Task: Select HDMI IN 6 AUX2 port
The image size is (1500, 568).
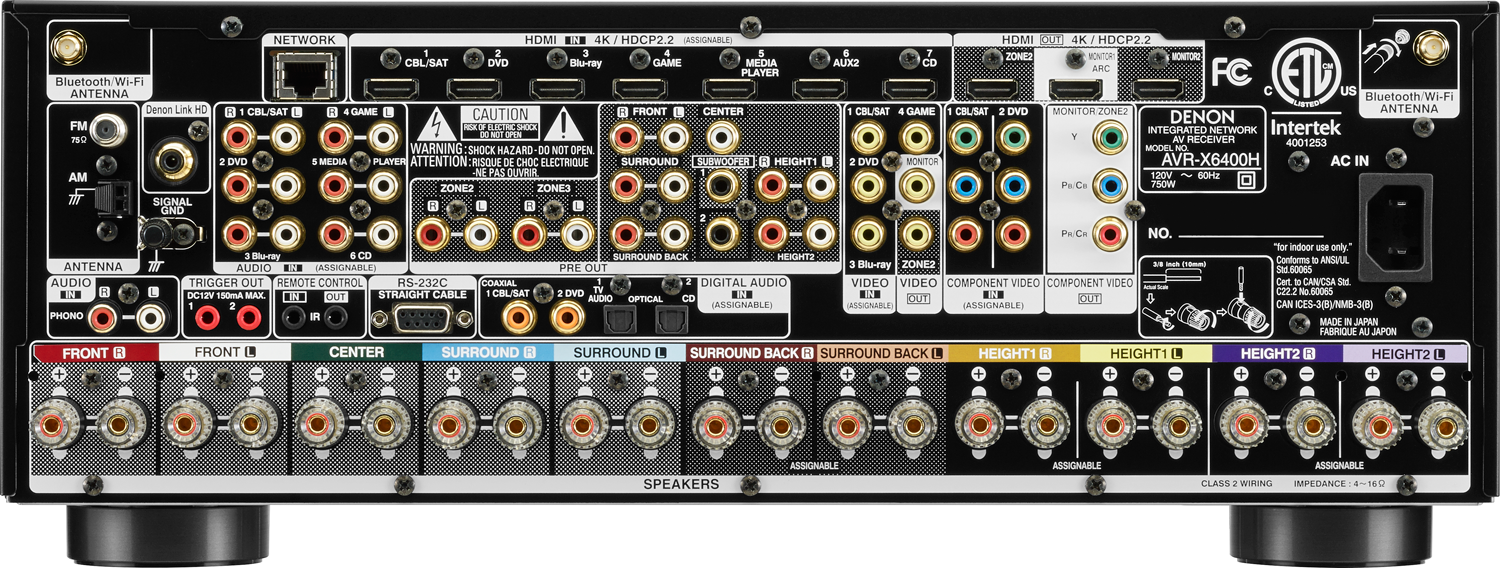Action: tap(820, 88)
